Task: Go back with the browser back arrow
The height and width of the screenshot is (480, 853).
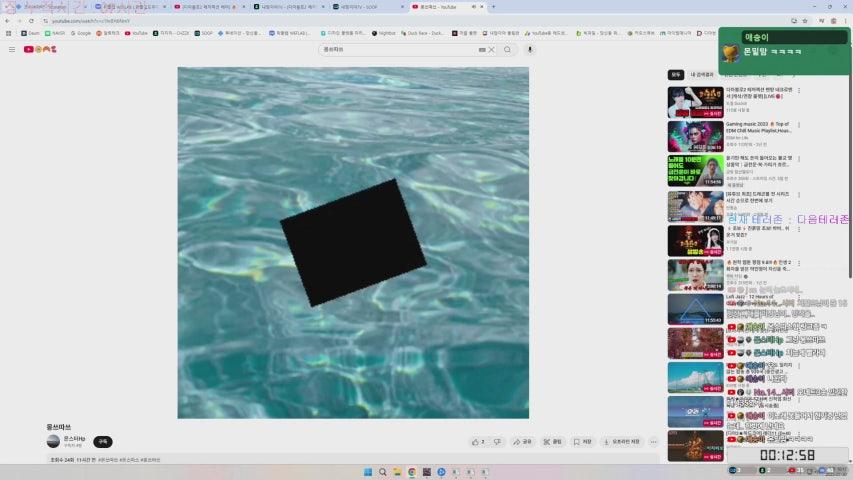Action: point(8,21)
